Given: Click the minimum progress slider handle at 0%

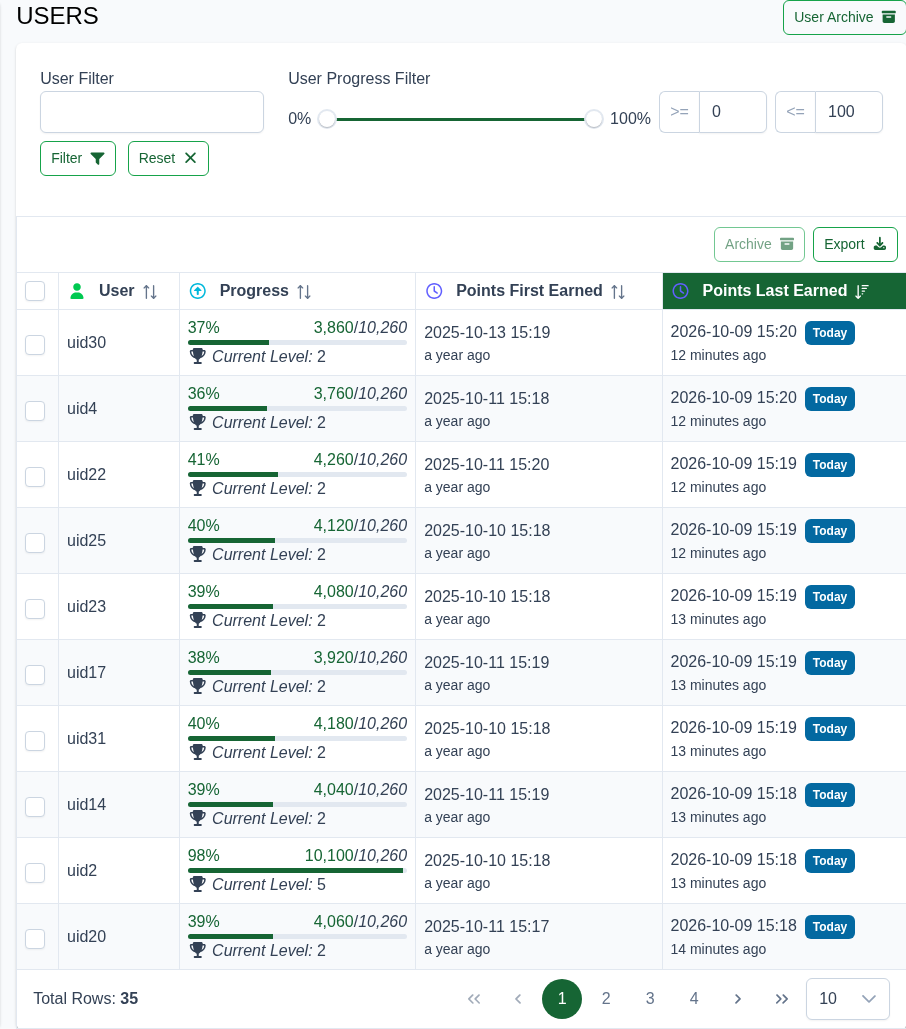Looking at the screenshot, I should pyautogui.click(x=327, y=119).
